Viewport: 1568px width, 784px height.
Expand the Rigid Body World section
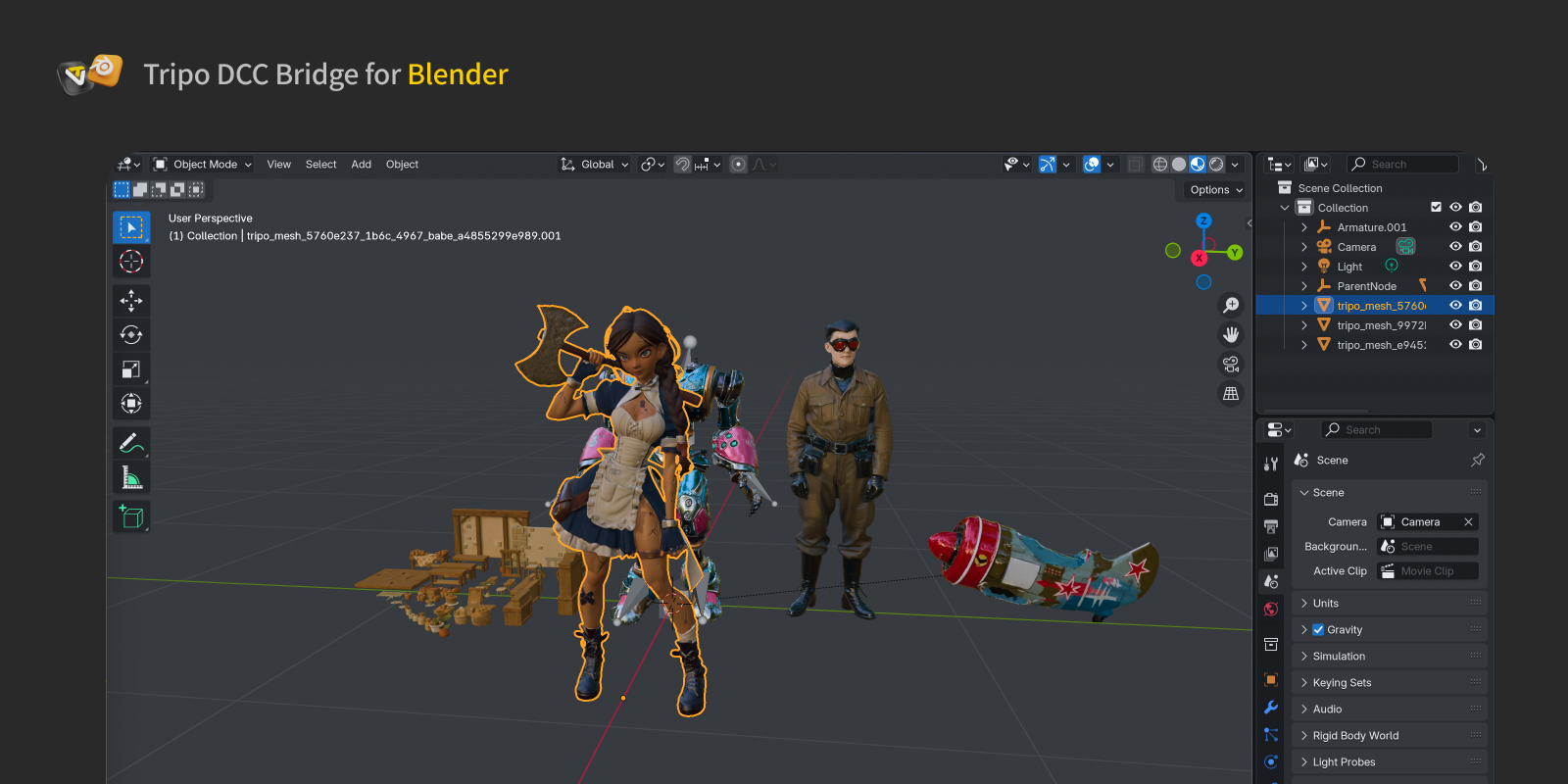click(1354, 736)
